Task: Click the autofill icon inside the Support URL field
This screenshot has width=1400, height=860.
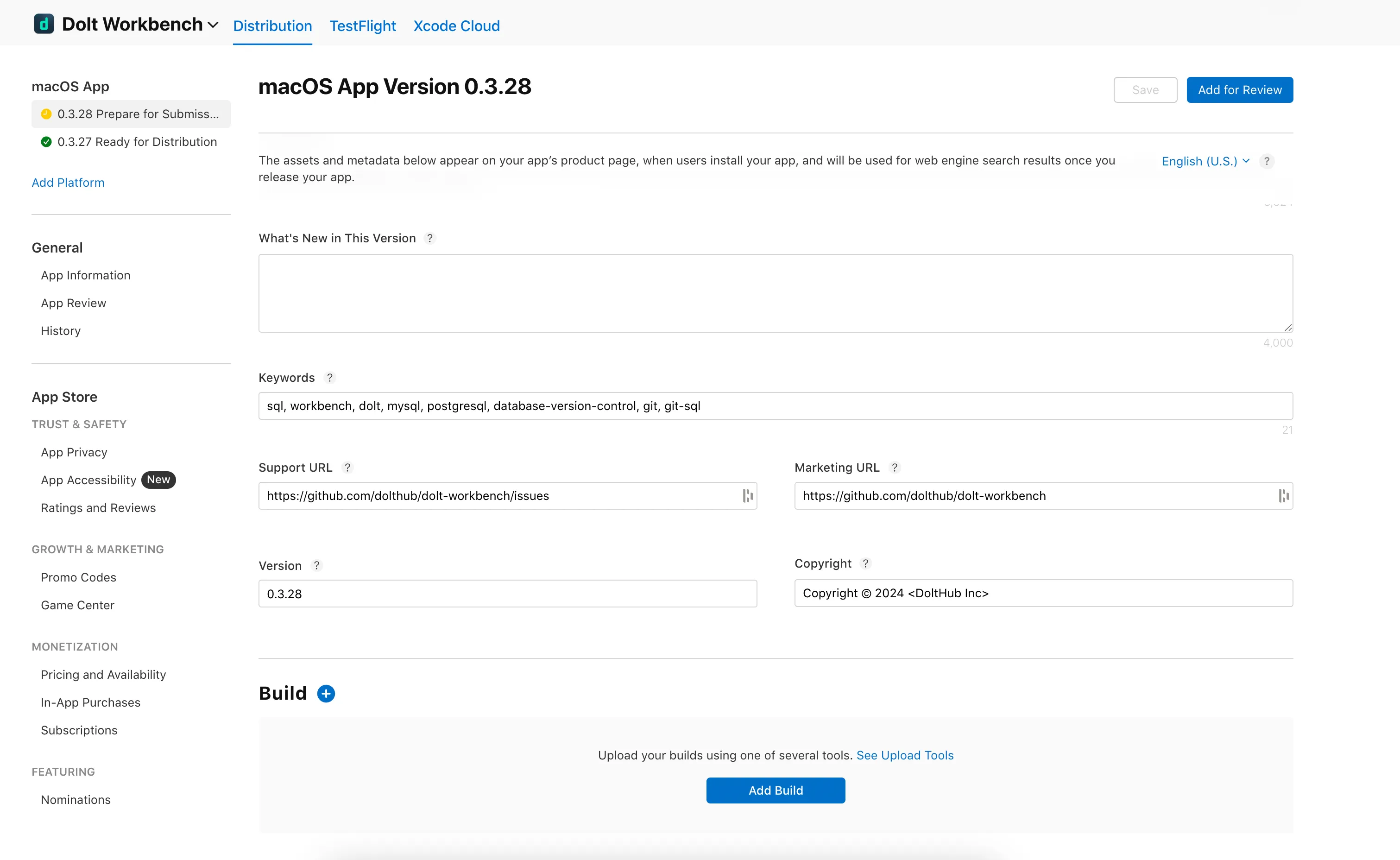Action: tap(747, 495)
